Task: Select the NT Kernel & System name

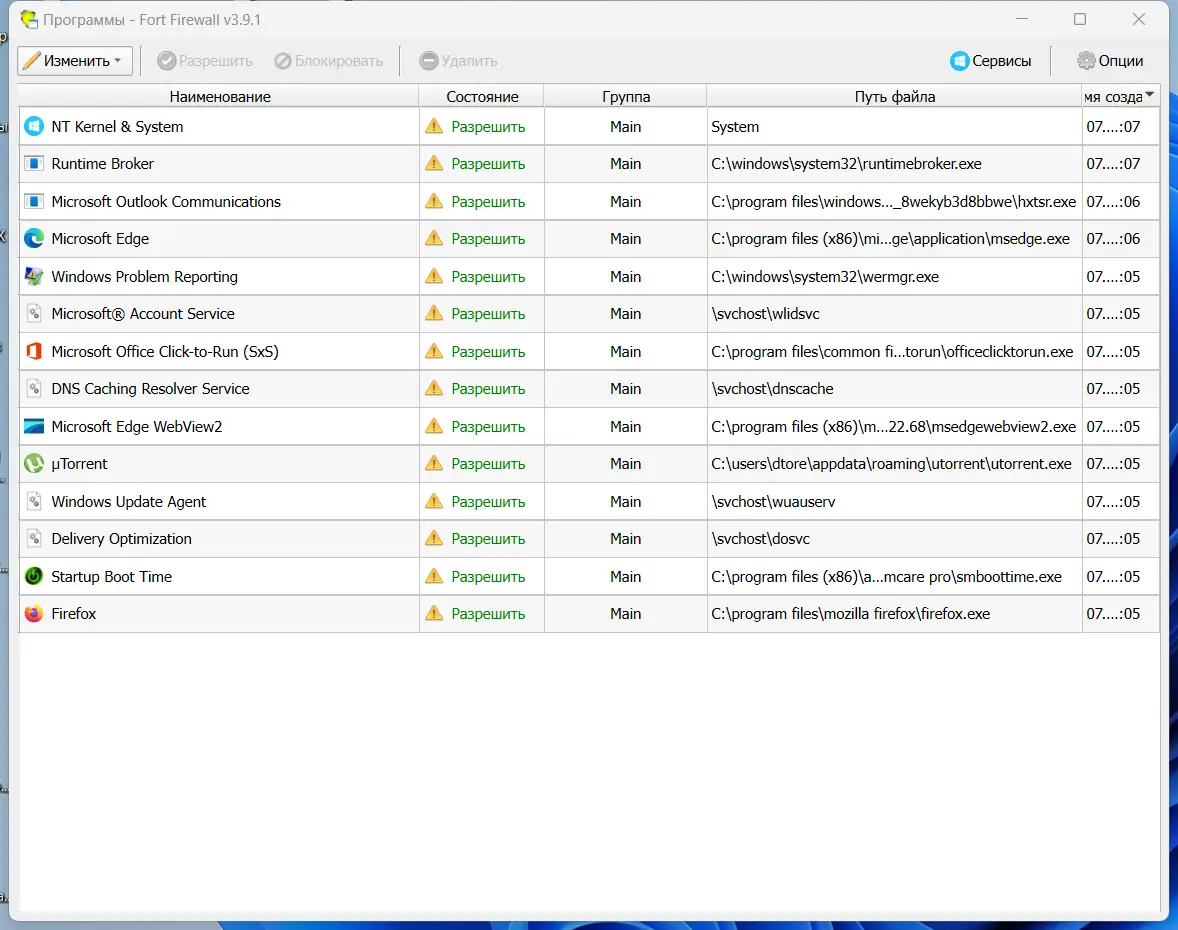Action: click(x=117, y=126)
